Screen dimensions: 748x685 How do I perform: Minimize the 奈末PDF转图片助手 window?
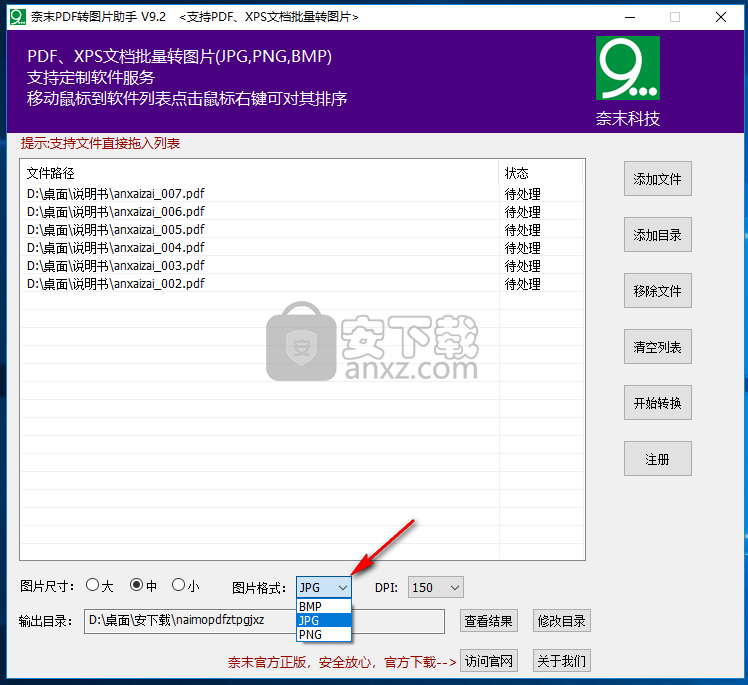click(x=630, y=17)
